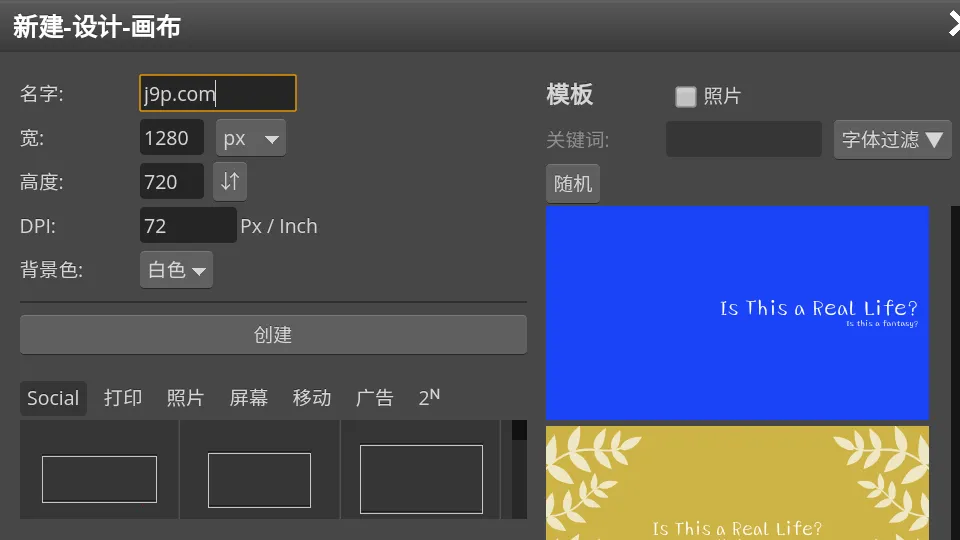Viewport: 960px width, 540px height.
Task: Switch to the 打印 presets tab
Action: click(x=123, y=398)
